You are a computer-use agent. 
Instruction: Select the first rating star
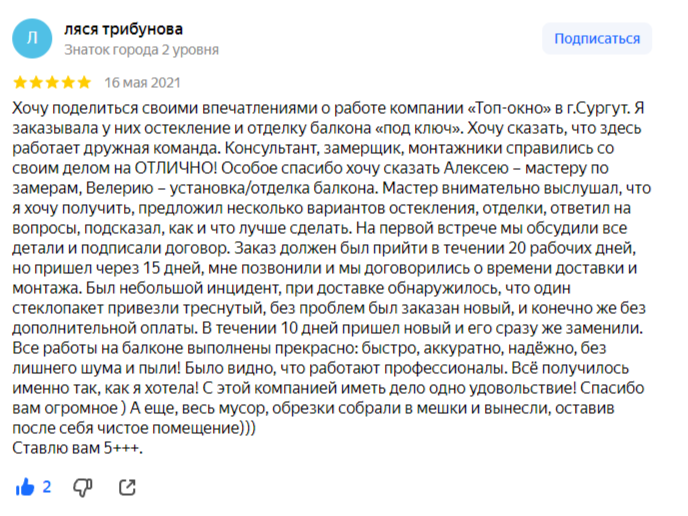[x=20, y=82]
